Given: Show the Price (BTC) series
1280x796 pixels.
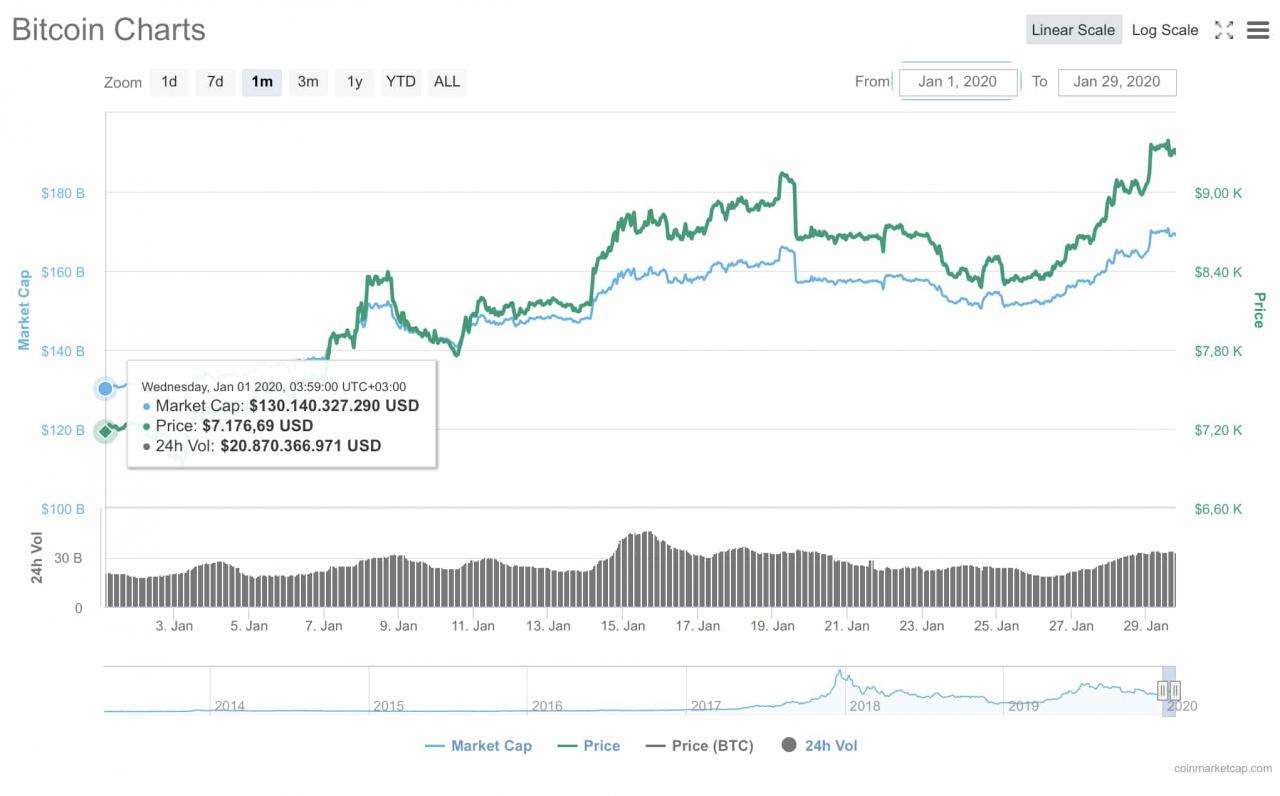Looking at the screenshot, I should click(700, 745).
